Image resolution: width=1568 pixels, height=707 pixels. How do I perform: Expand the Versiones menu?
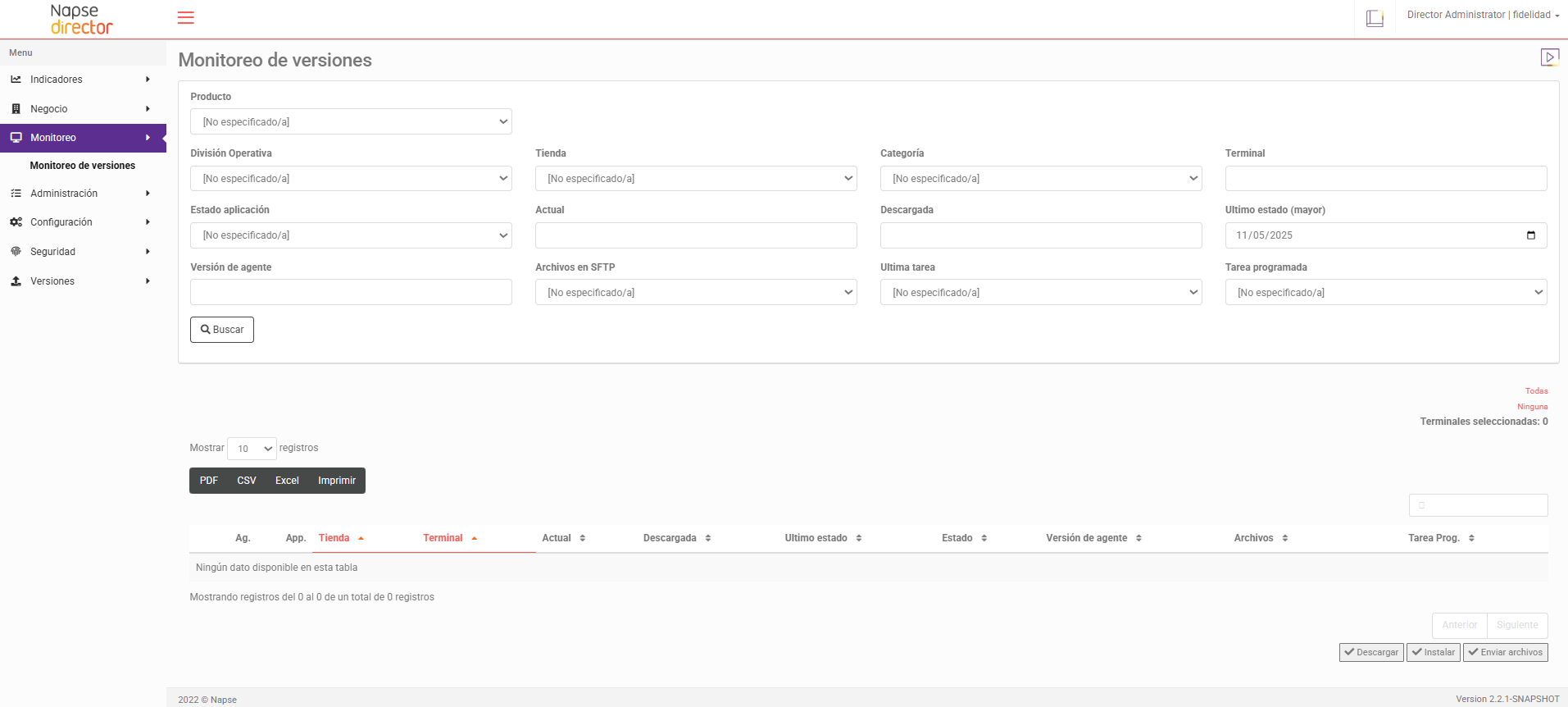(83, 281)
